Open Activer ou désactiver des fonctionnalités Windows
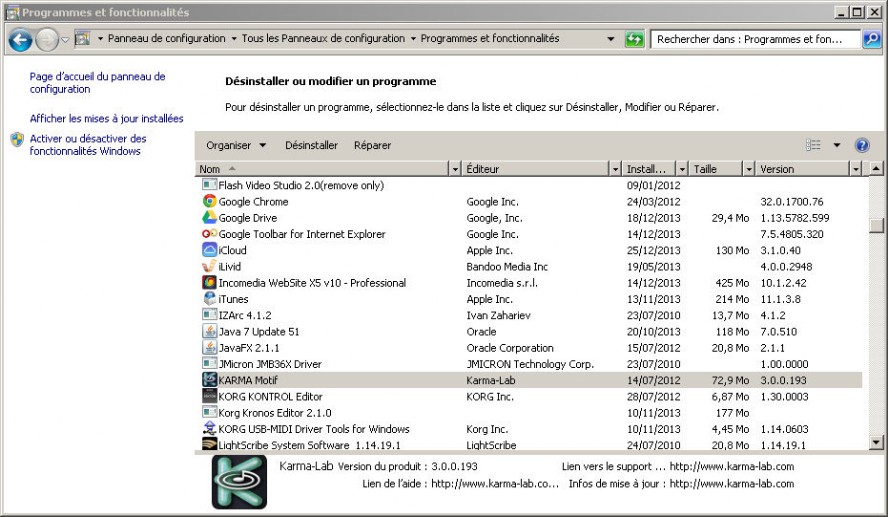The width and height of the screenshot is (888, 517). [88, 145]
